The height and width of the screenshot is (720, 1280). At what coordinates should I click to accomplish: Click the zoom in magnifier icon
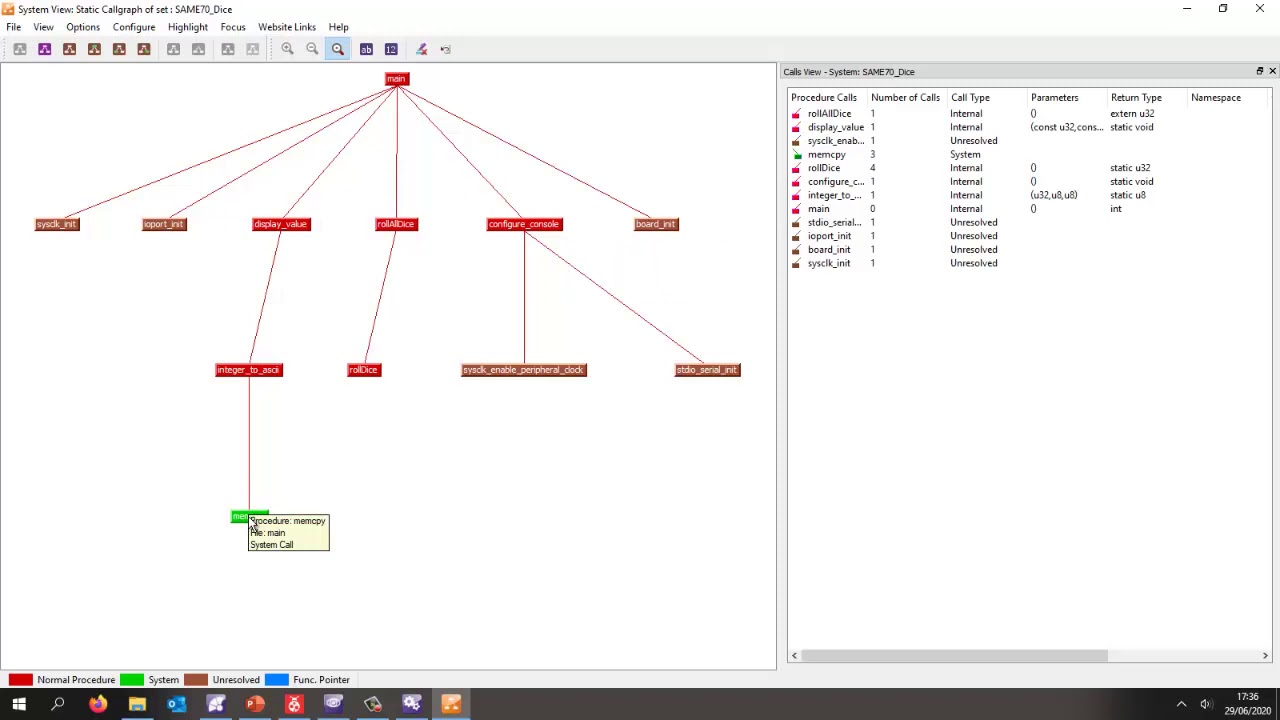(287, 49)
